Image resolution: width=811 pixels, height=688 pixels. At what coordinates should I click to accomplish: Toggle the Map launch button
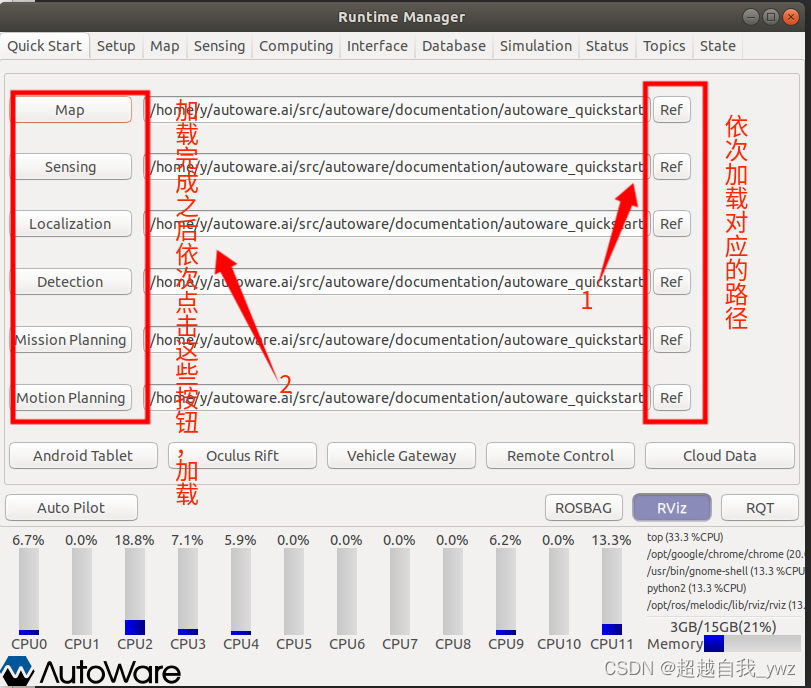point(70,110)
